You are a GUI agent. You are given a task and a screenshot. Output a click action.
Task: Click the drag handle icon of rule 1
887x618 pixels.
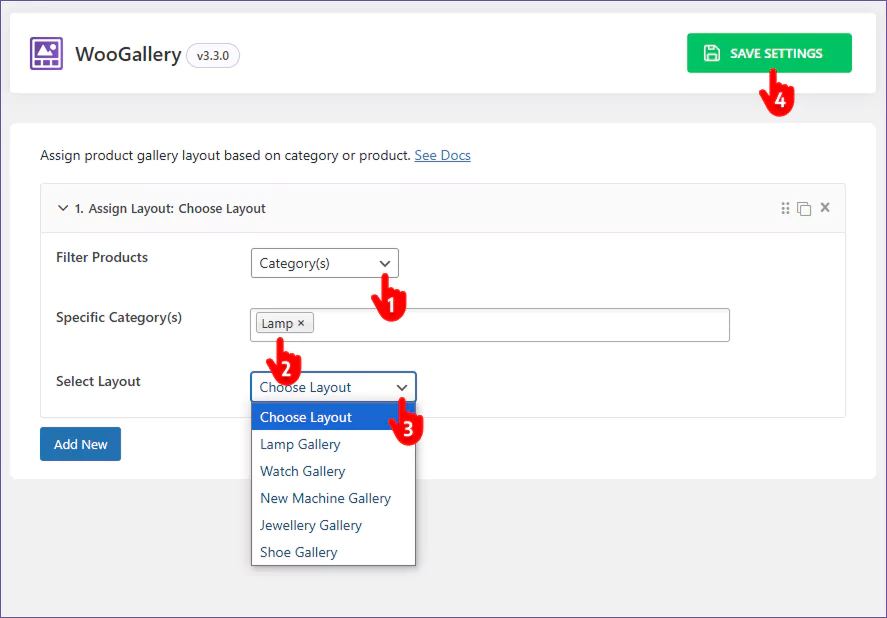[x=785, y=208]
